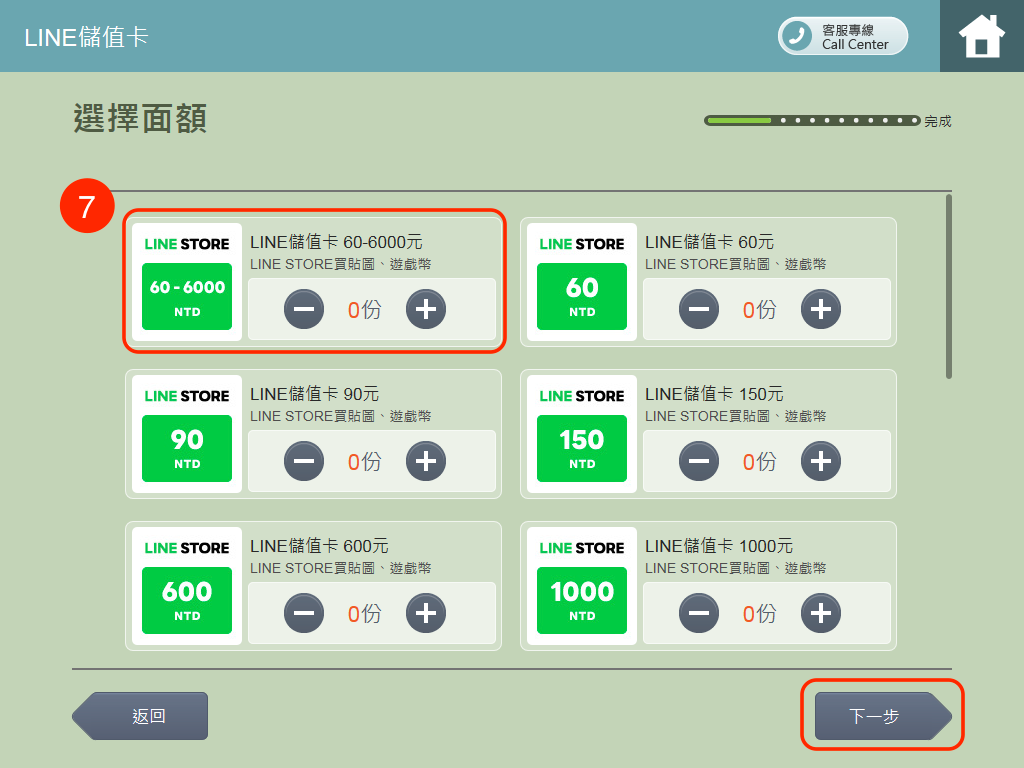The width and height of the screenshot is (1024, 768).
Task: Add one LINE儲值卡 60元 card
Action: 821,309
